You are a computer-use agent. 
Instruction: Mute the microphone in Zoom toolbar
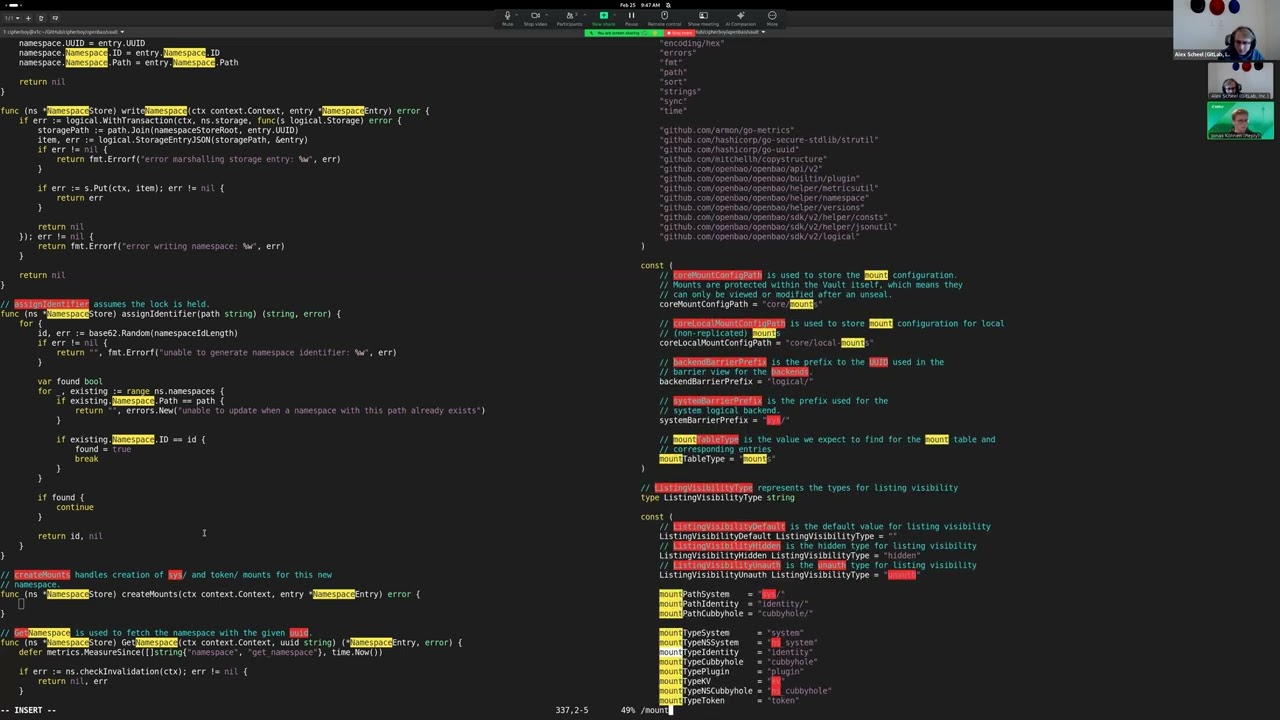coord(507,18)
